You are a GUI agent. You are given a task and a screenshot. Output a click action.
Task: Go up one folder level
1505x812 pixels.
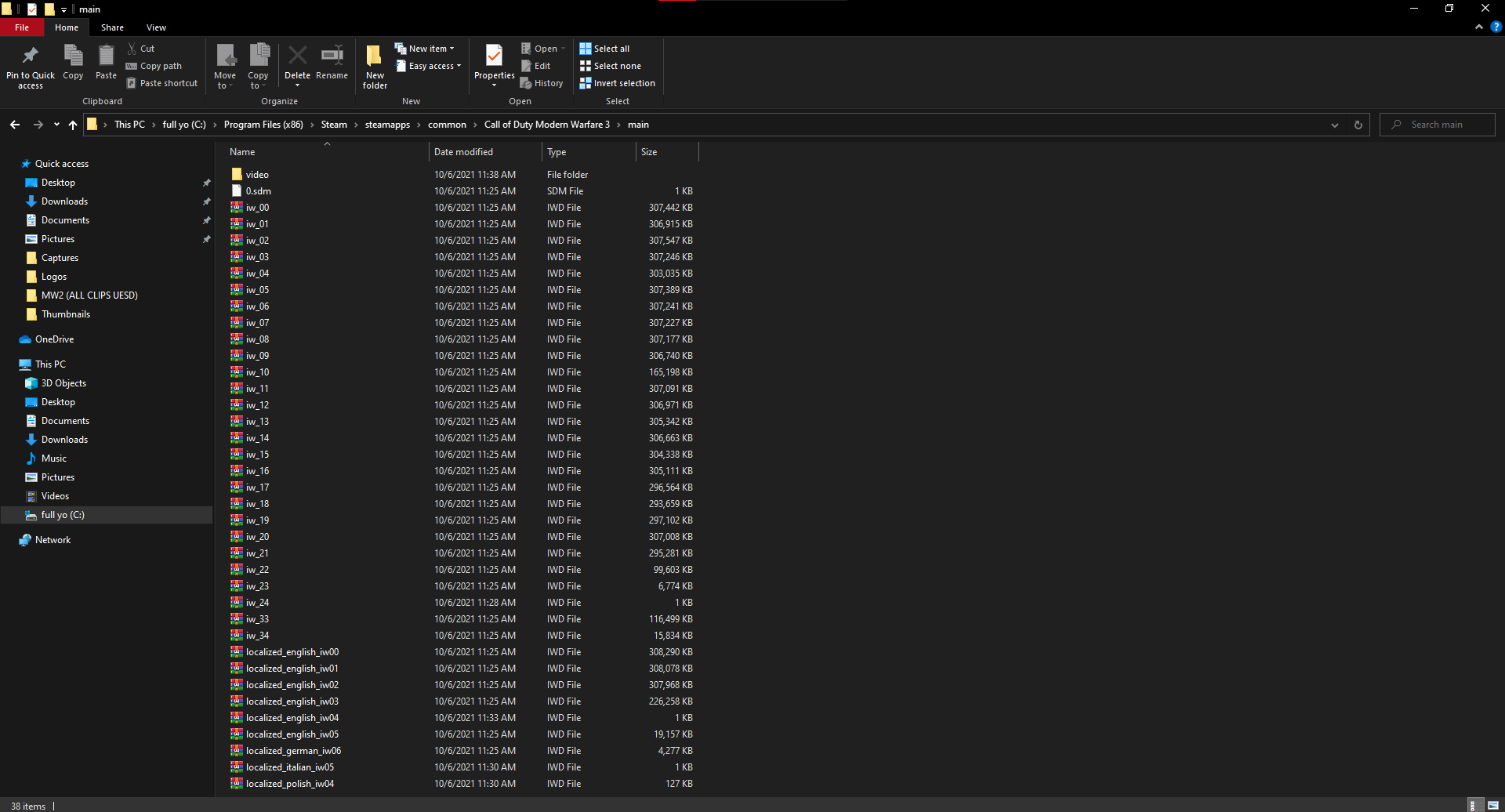[x=73, y=125]
